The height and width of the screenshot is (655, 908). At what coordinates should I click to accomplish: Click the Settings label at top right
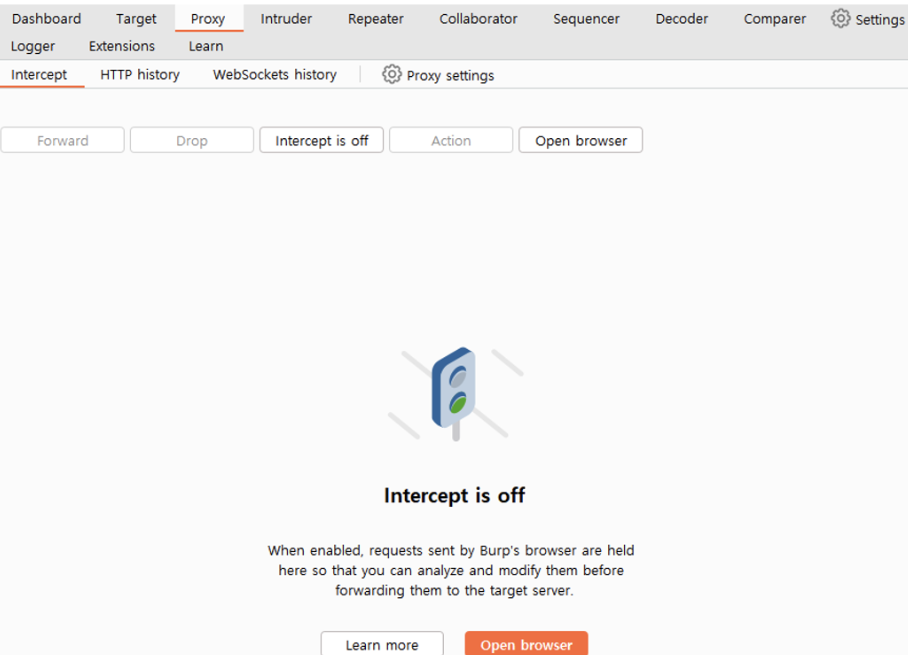pos(880,20)
